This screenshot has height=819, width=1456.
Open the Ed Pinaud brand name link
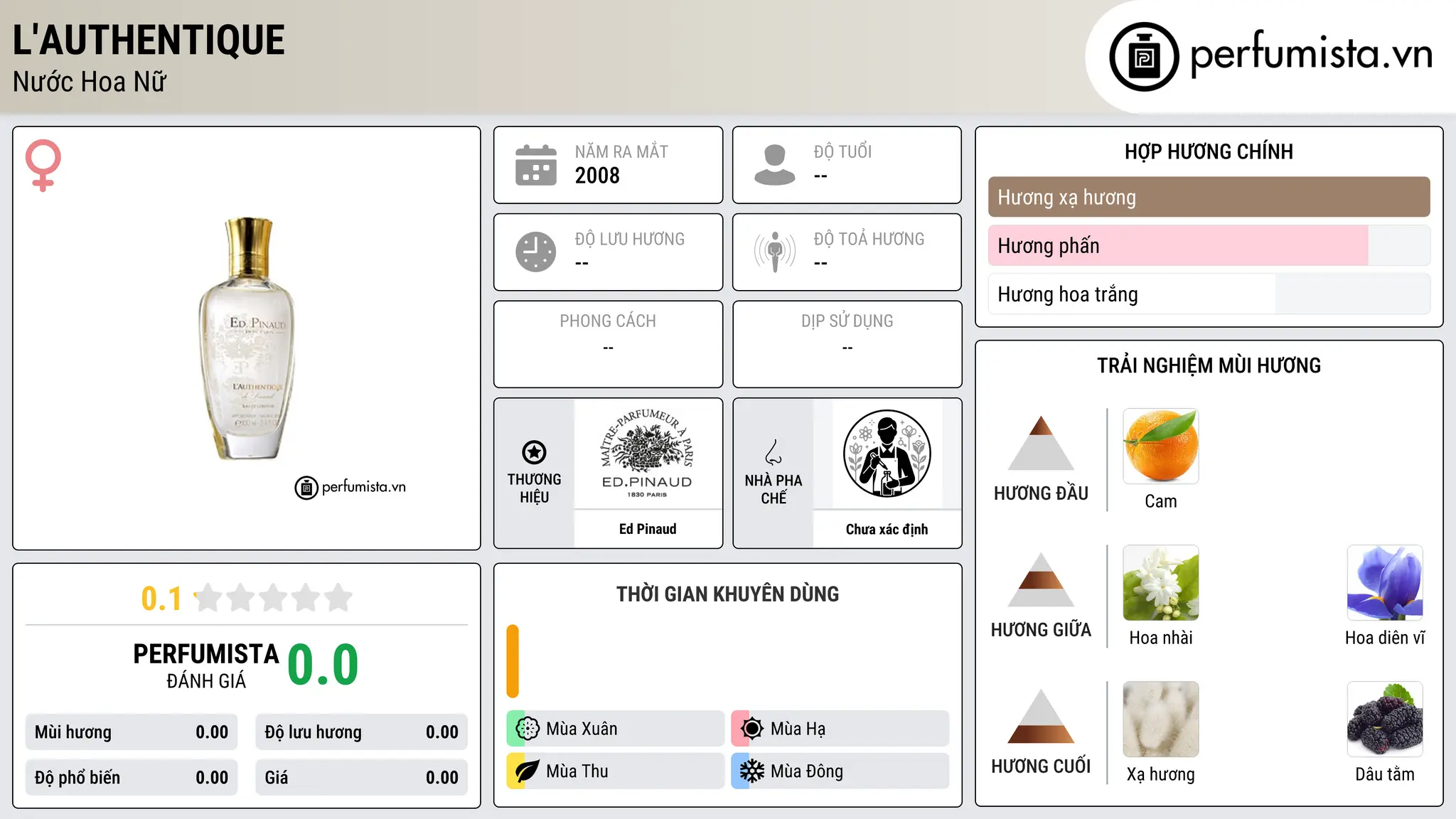coord(648,529)
